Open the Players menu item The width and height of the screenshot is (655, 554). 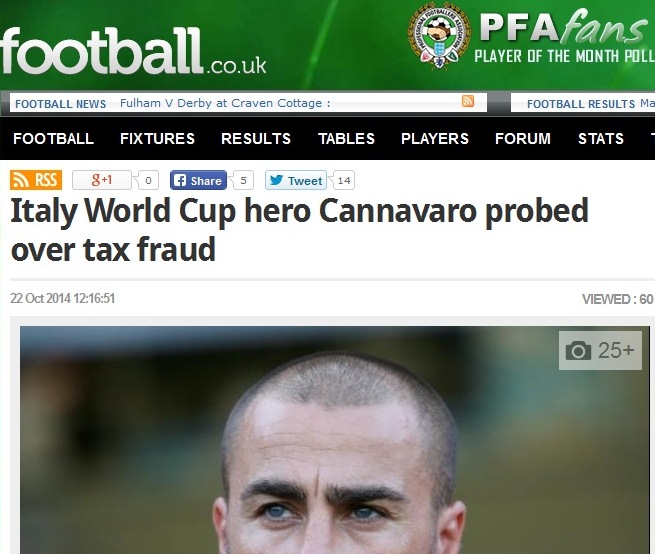pyautogui.click(x=435, y=138)
